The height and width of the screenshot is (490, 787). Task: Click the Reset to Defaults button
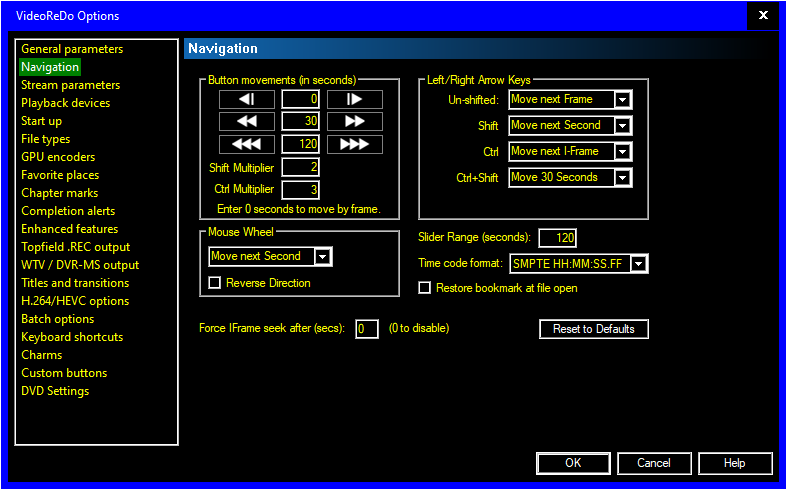pyautogui.click(x=594, y=329)
